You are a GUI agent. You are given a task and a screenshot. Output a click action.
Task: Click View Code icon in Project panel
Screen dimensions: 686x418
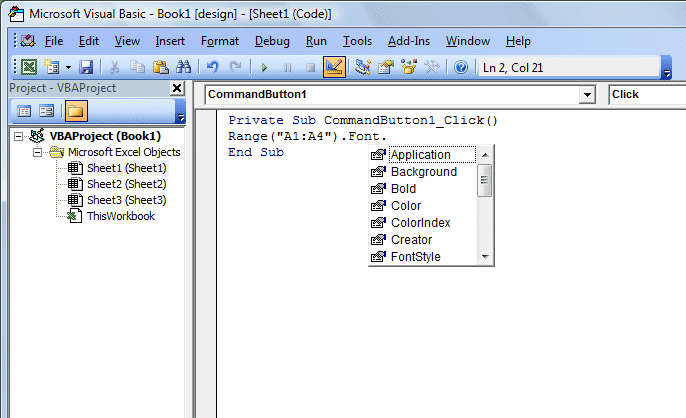(24, 111)
